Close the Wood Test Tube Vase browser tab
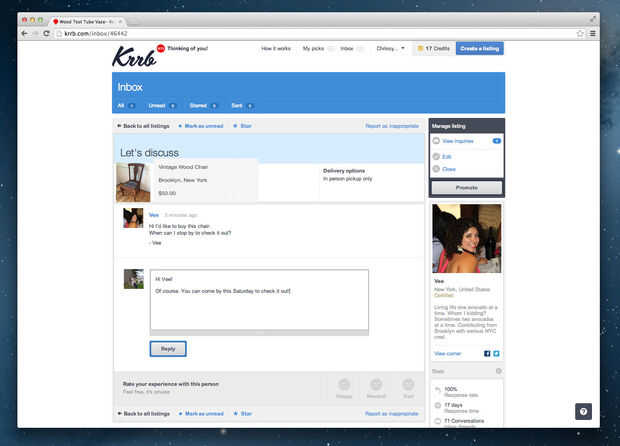This screenshot has width=620, height=446. [120, 22]
